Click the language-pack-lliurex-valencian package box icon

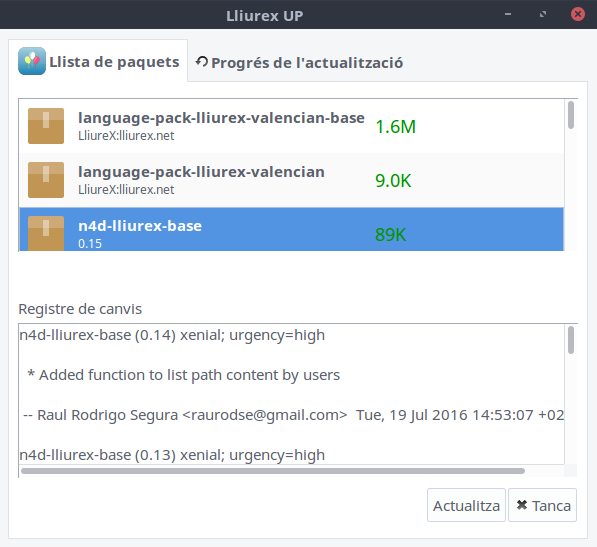(x=46, y=180)
